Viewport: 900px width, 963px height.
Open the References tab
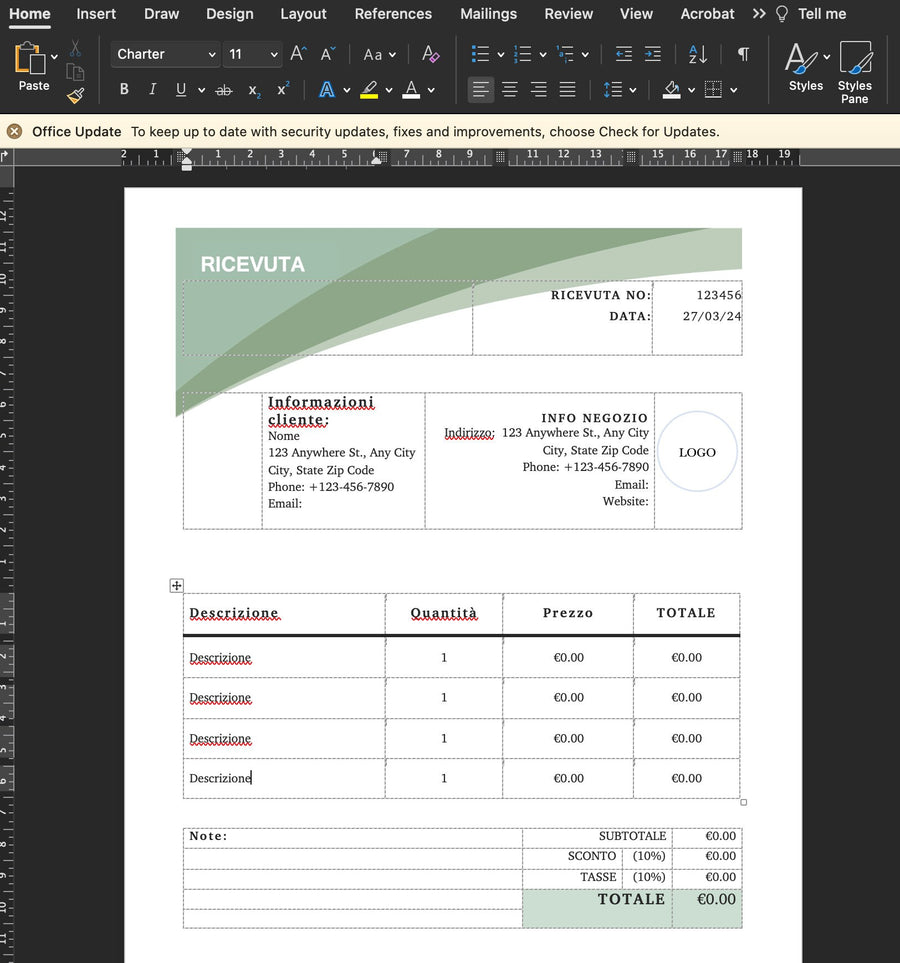pos(393,14)
